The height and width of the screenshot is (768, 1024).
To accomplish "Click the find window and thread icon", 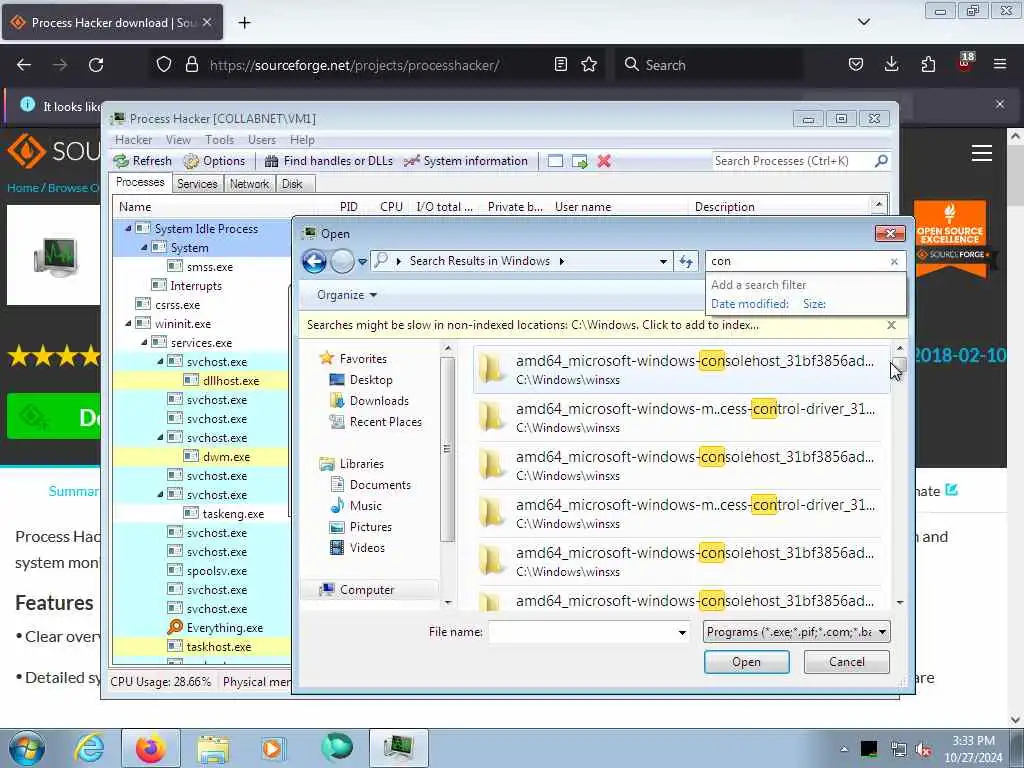I will click(x=579, y=161).
